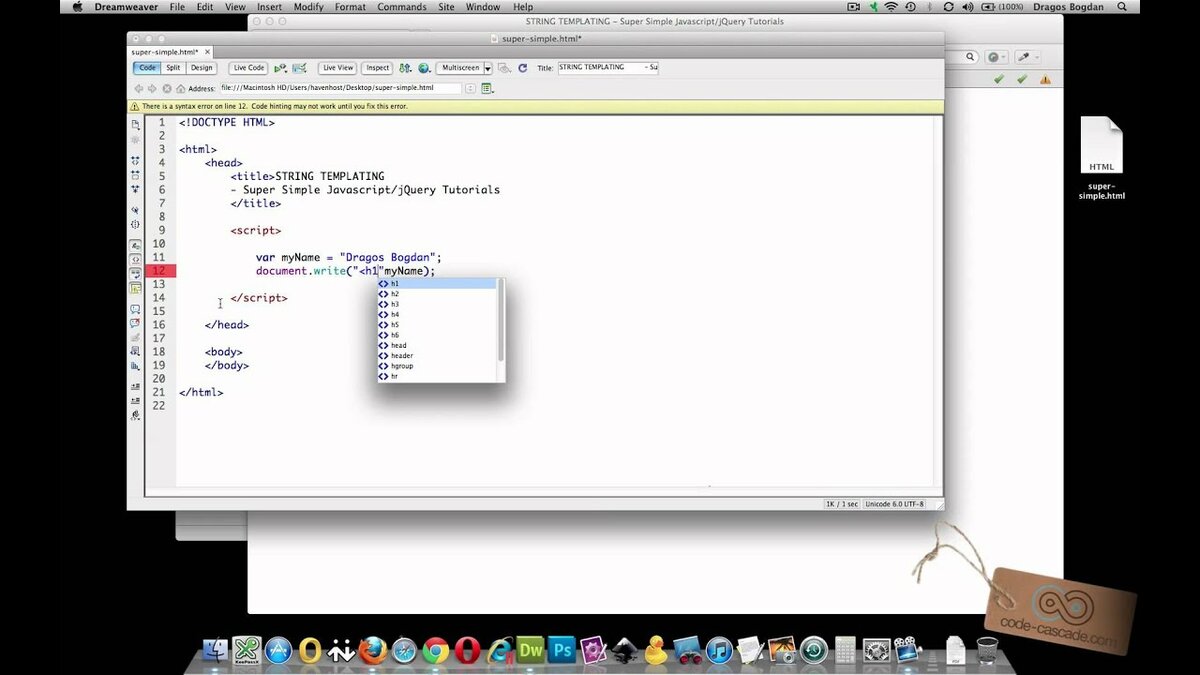
Task: Click the Unicode 6.0 UTF-8 status entry
Action: coord(894,504)
